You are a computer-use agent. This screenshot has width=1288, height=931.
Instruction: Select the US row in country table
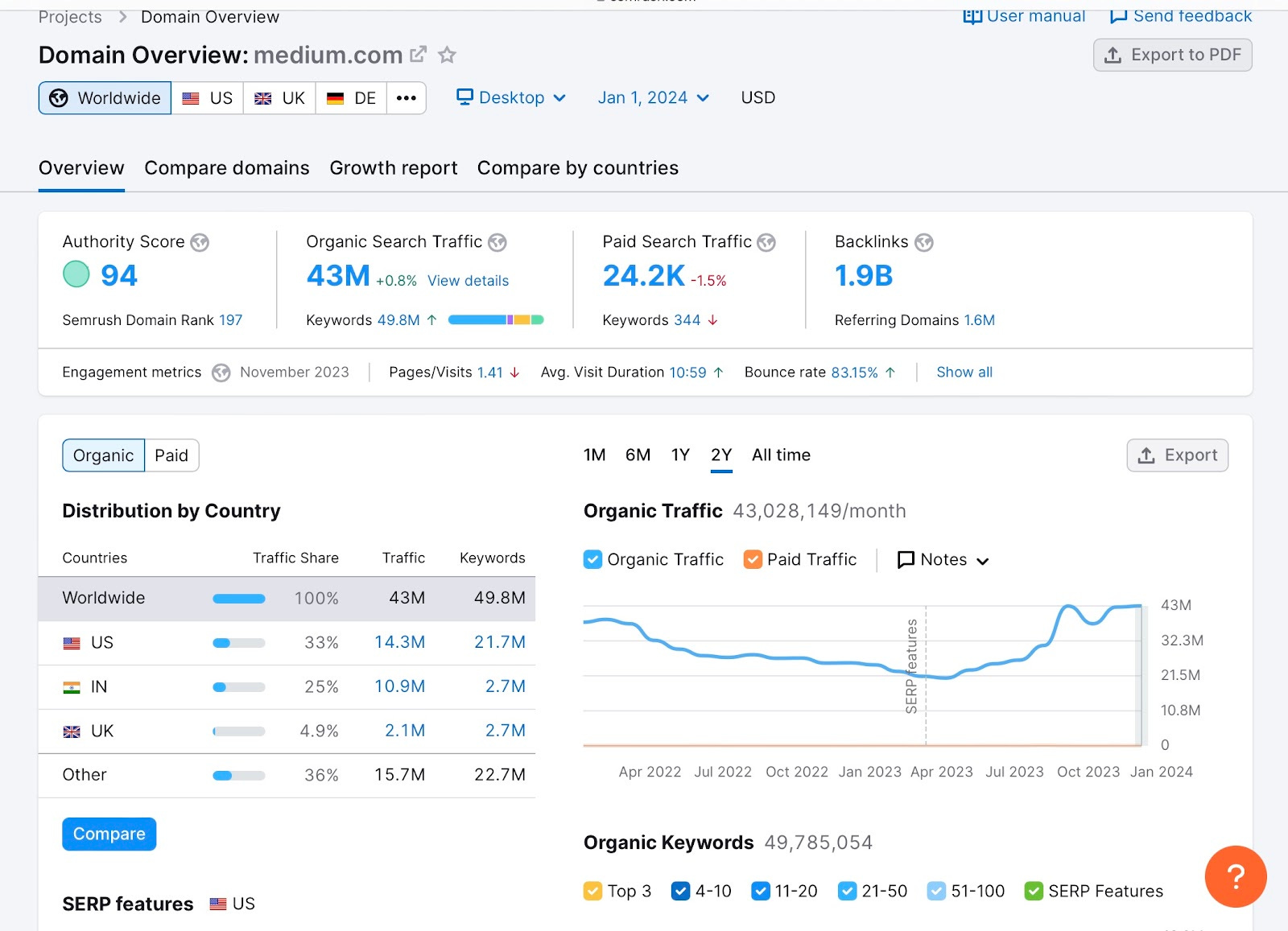(x=287, y=643)
